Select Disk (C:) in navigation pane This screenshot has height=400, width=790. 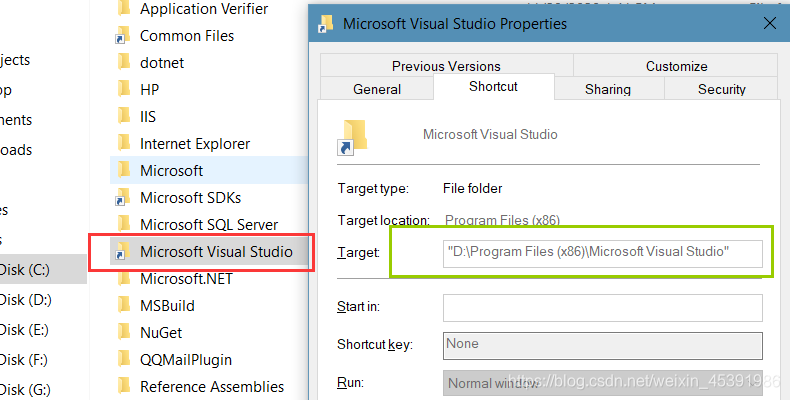(25, 270)
